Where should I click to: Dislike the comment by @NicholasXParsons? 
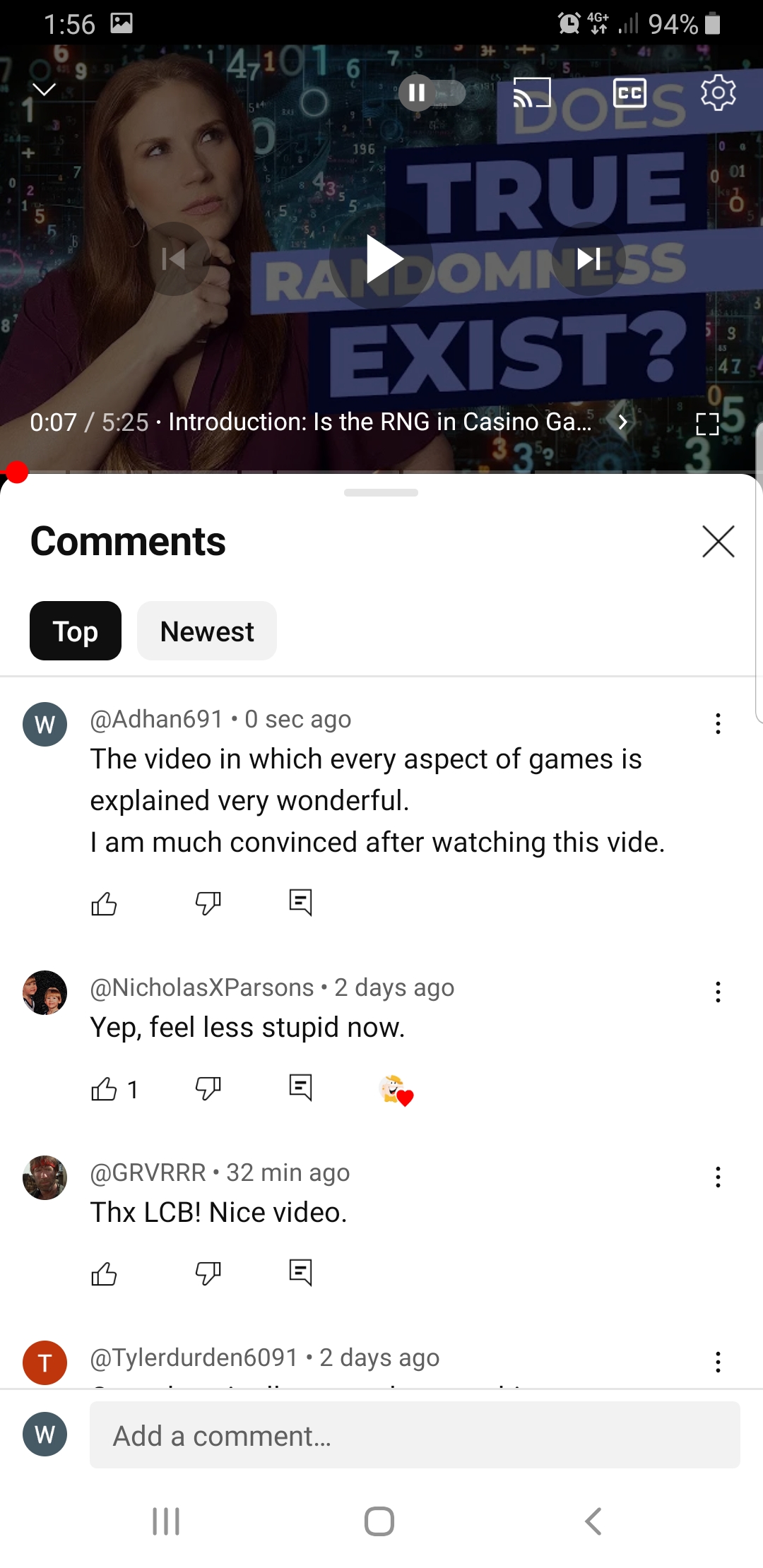tap(208, 1088)
